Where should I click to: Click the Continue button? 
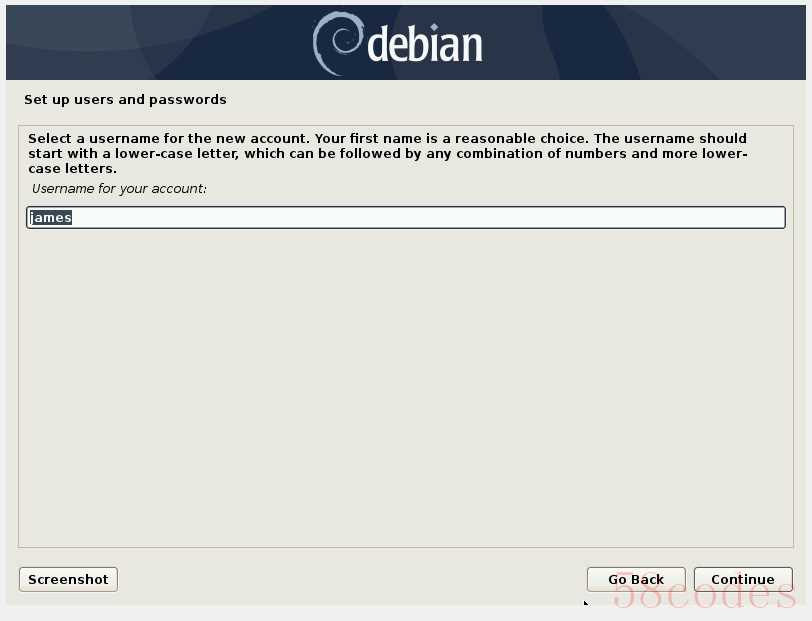tap(743, 579)
